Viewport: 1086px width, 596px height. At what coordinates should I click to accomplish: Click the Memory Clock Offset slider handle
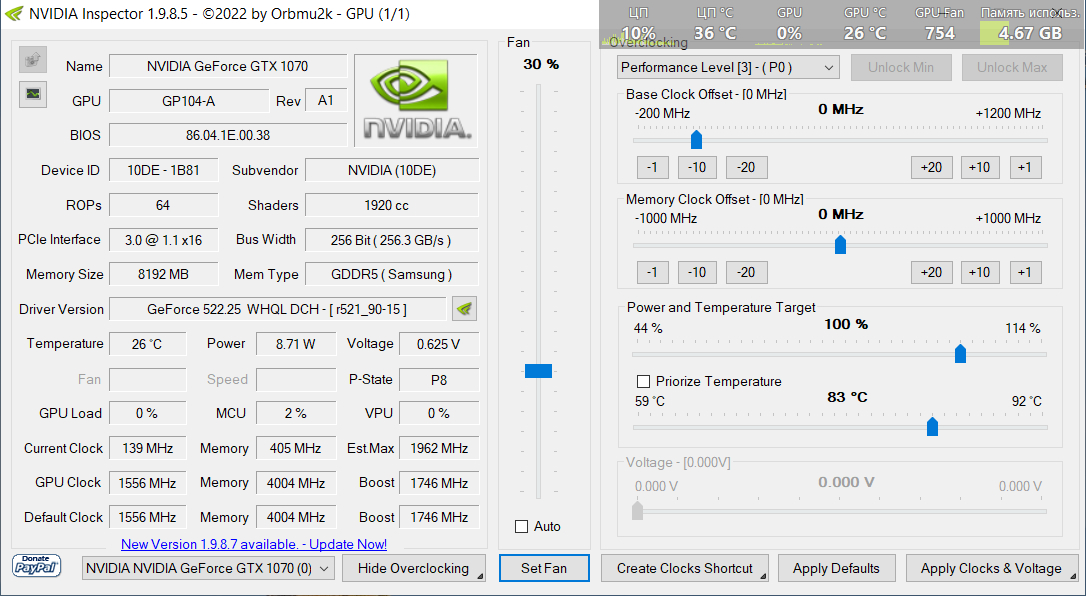coord(840,244)
